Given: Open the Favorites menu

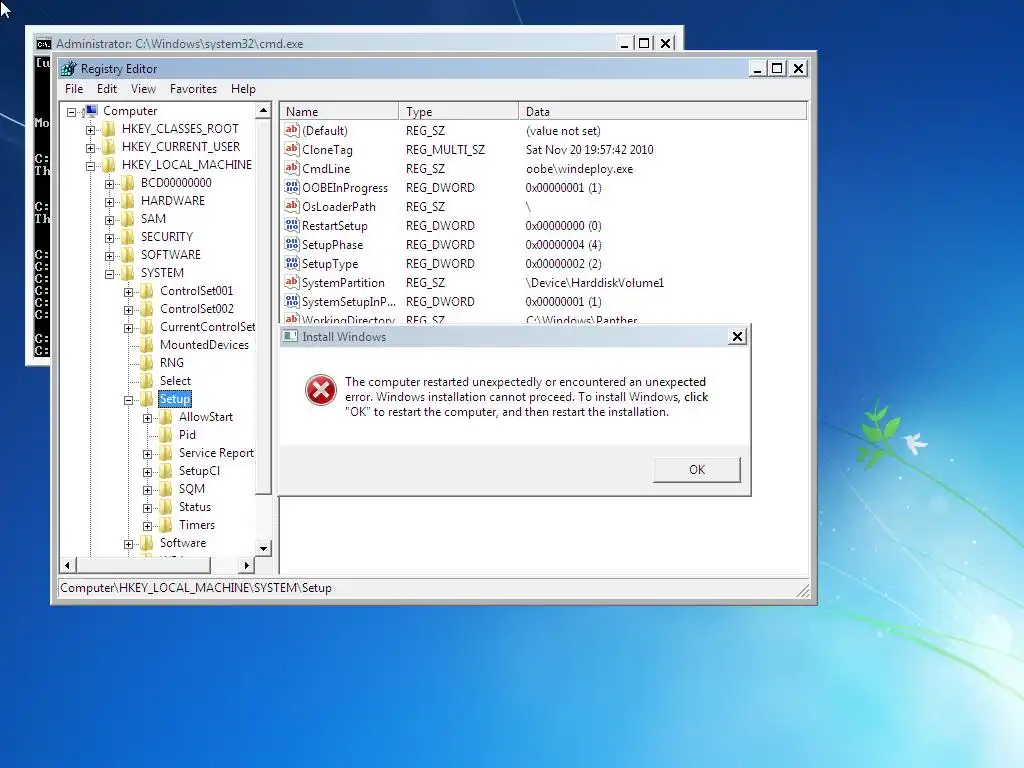Looking at the screenshot, I should (193, 89).
